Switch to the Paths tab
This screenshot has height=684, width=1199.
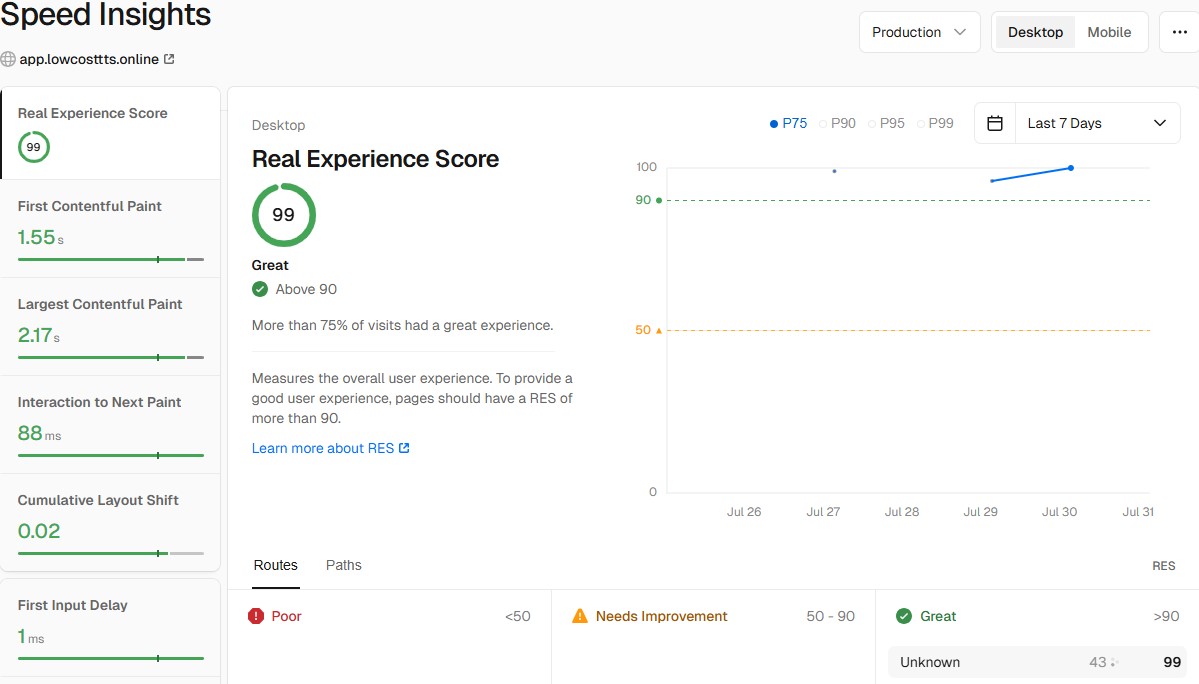(343, 565)
